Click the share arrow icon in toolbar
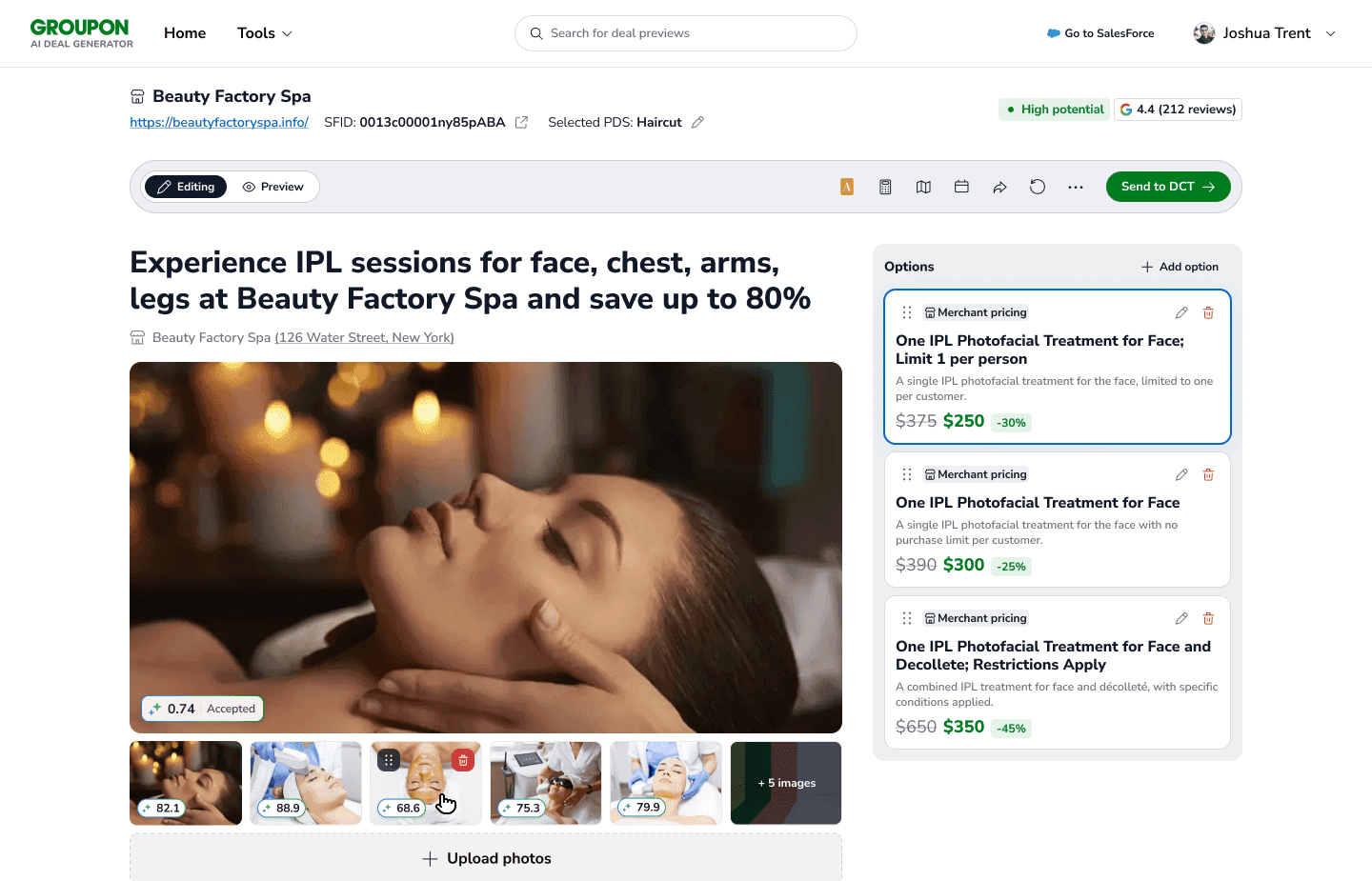Viewport: 1372px width, 881px height. (999, 187)
